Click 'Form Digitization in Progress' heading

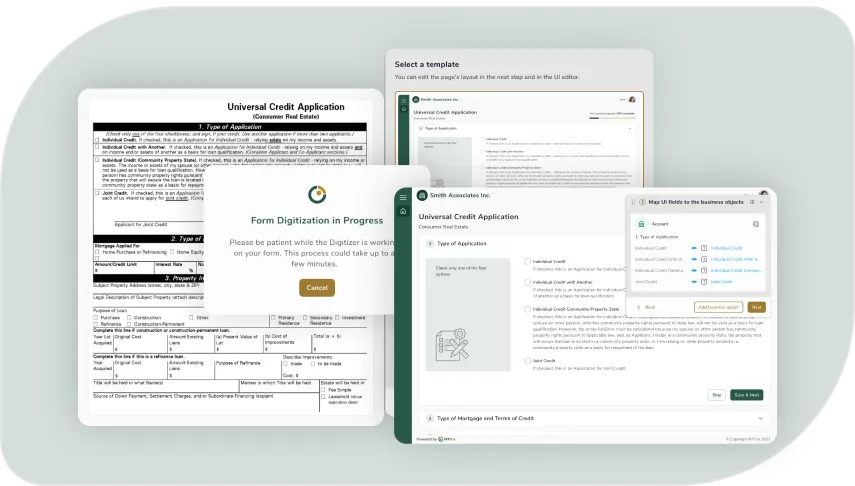[x=317, y=220]
